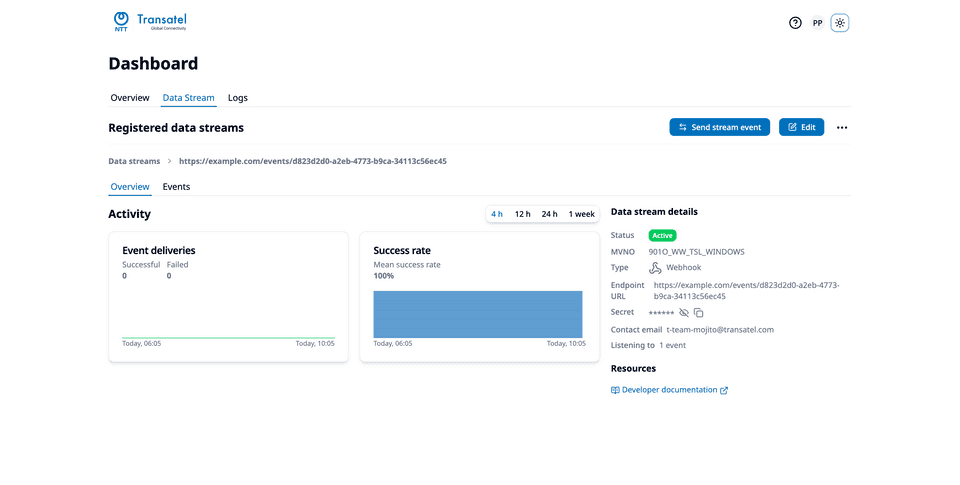Click the external link icon after Developer documentation

724,391
